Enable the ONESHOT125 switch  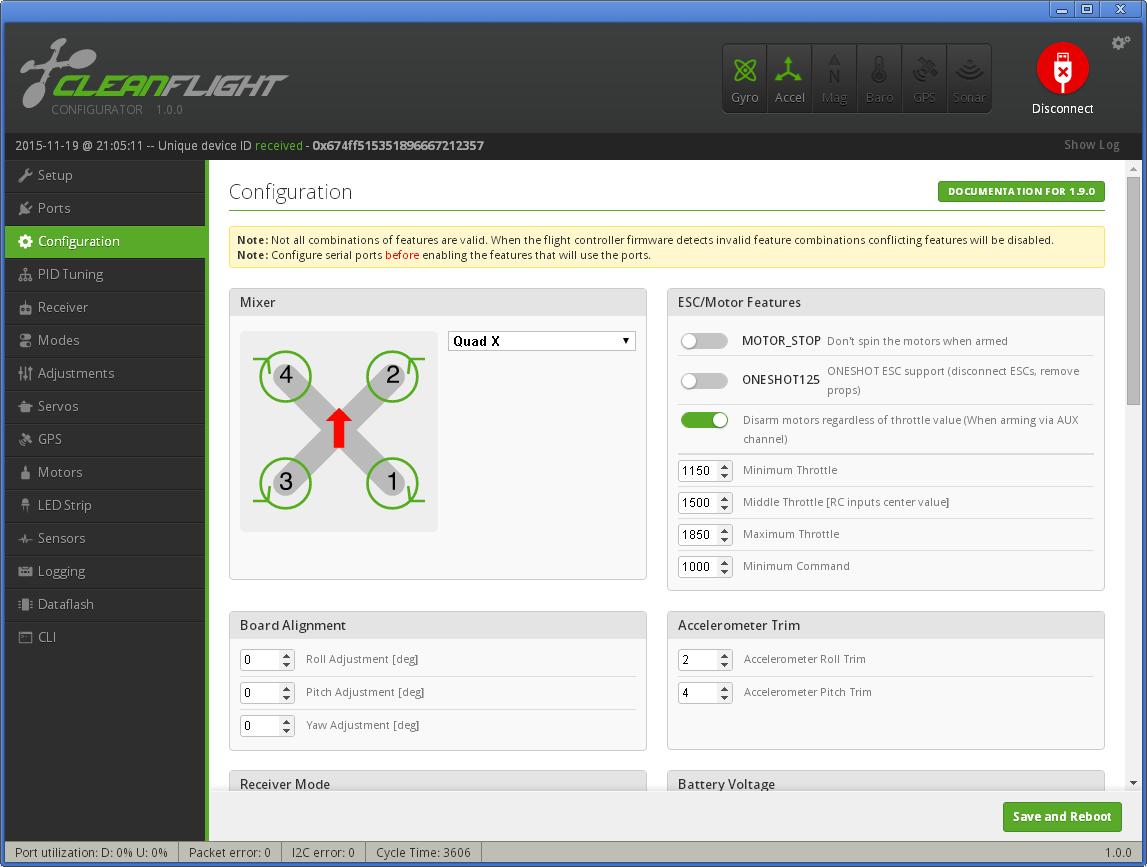(704, 380)
